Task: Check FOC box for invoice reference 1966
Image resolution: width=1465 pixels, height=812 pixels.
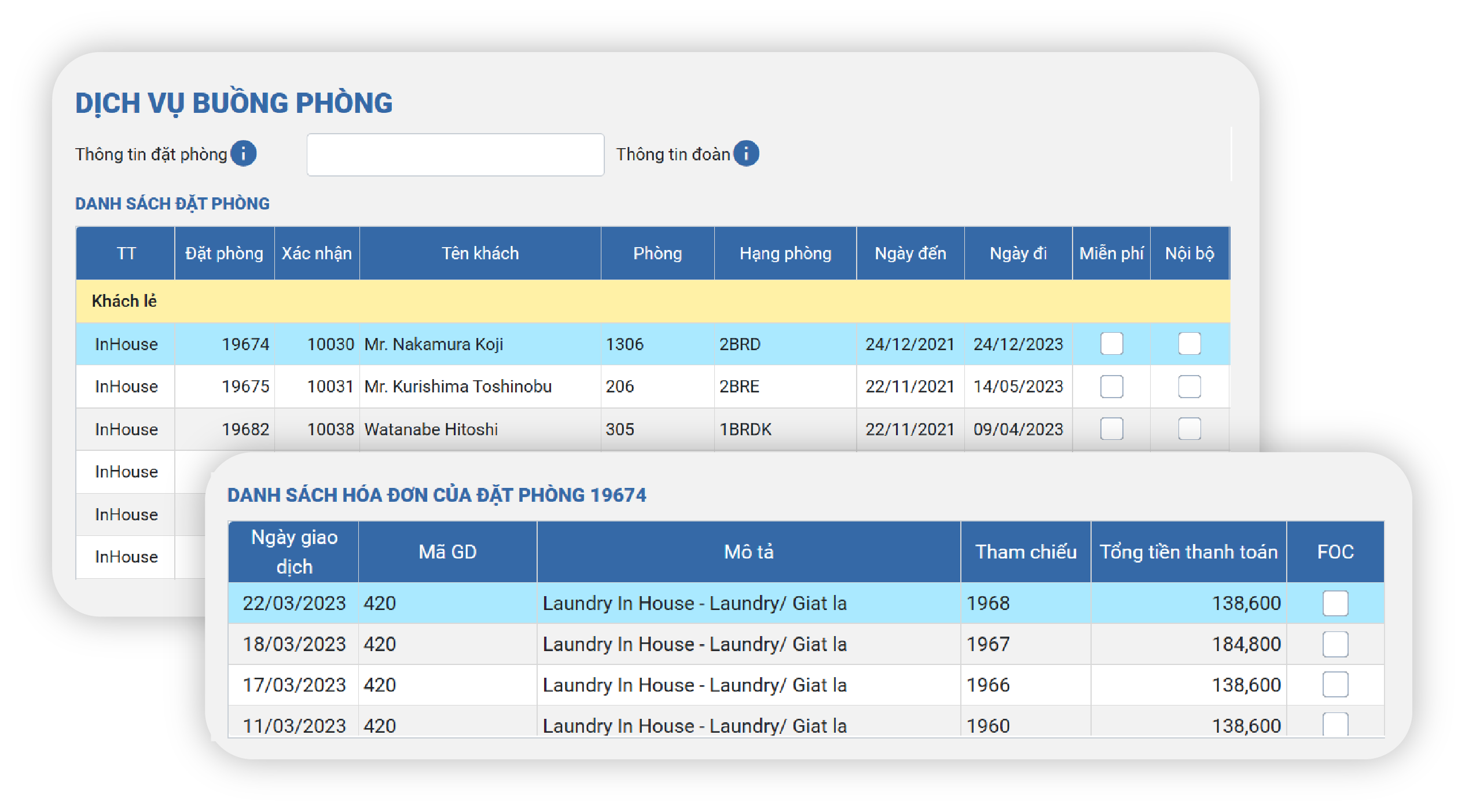Action: 1335,685
